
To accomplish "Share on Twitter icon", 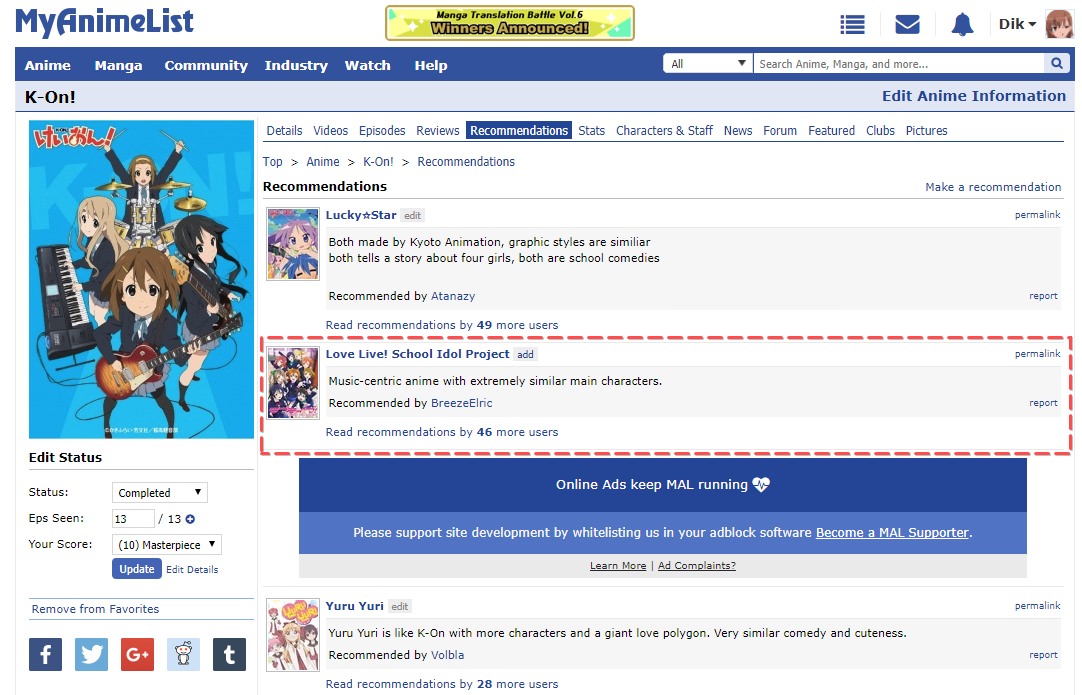I will click(91, 654).
